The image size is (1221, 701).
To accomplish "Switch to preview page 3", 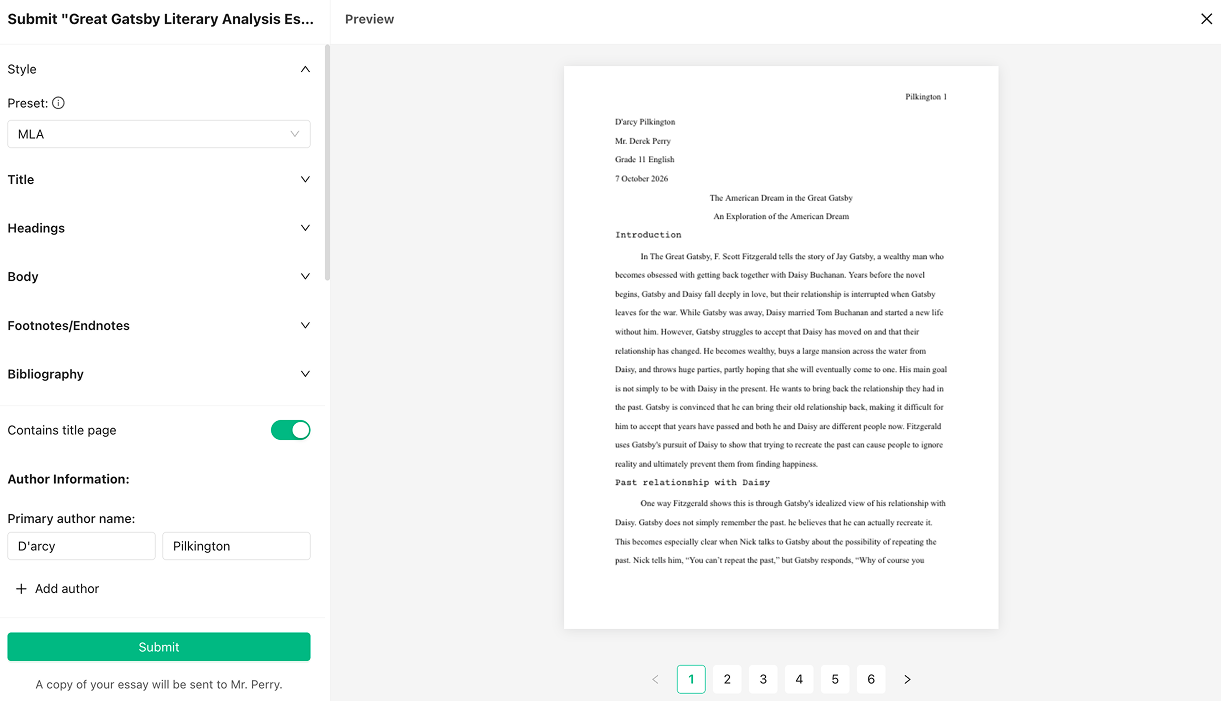I will coord(763,679).
